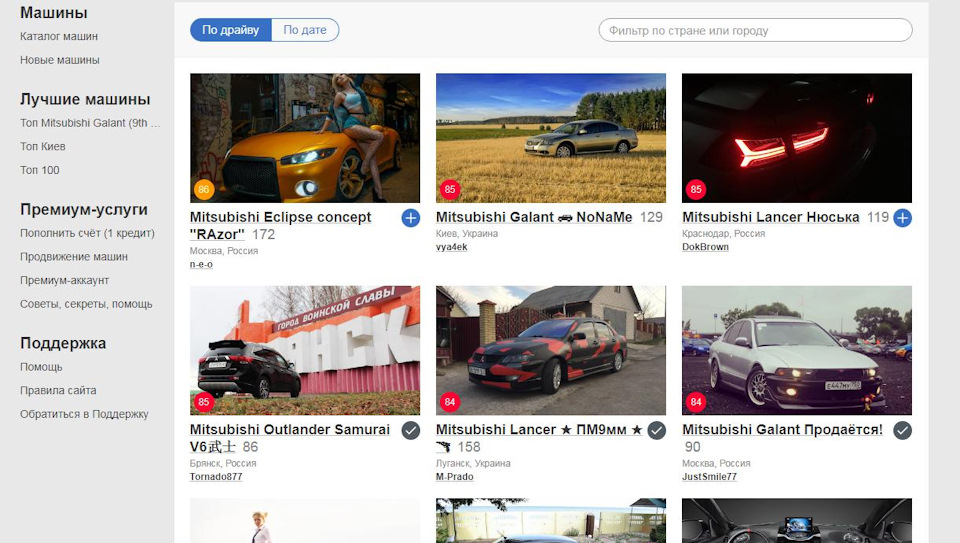Open Топ Mitsubishi Galant (9th ...) list

tap(90, 123)
